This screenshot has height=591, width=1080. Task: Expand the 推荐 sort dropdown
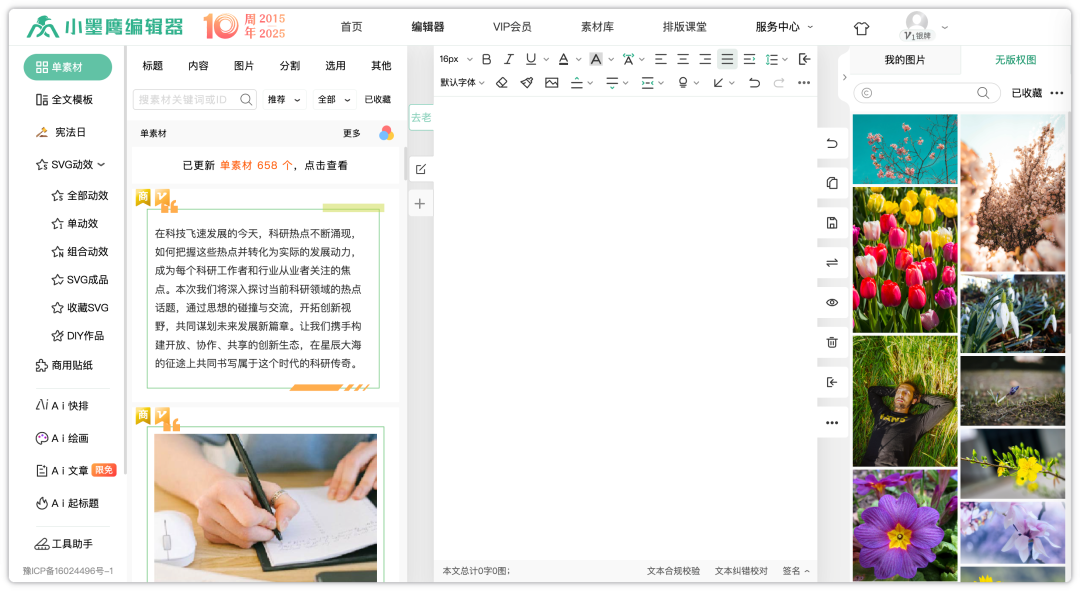[284, 99]
